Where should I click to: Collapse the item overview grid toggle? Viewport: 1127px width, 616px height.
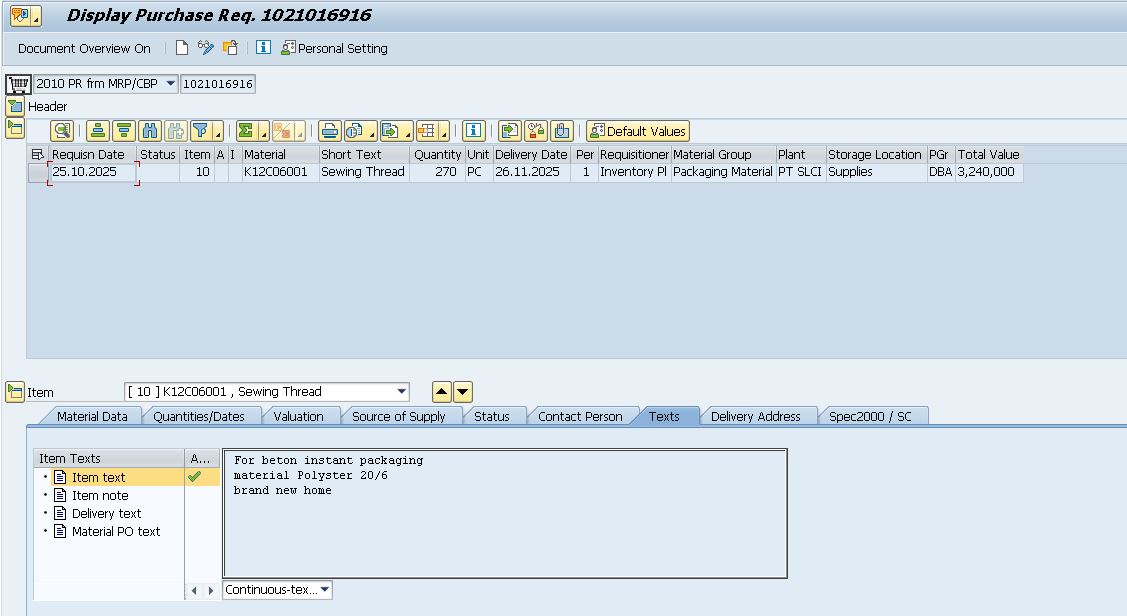point(14,128)
